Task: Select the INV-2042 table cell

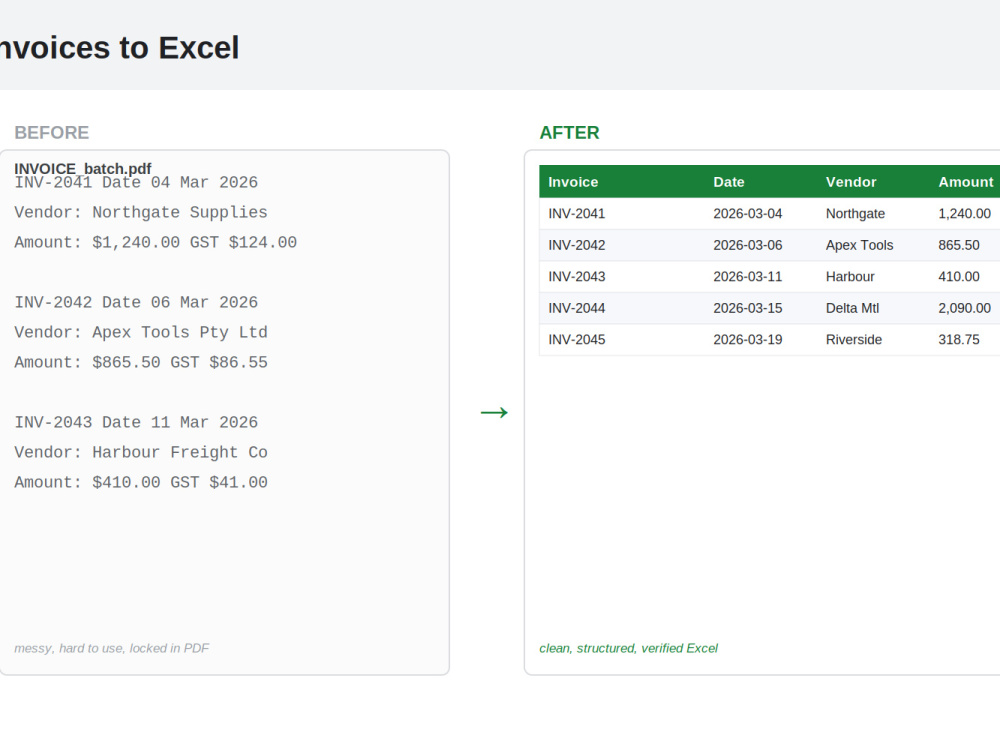Action: pos(622,245)
